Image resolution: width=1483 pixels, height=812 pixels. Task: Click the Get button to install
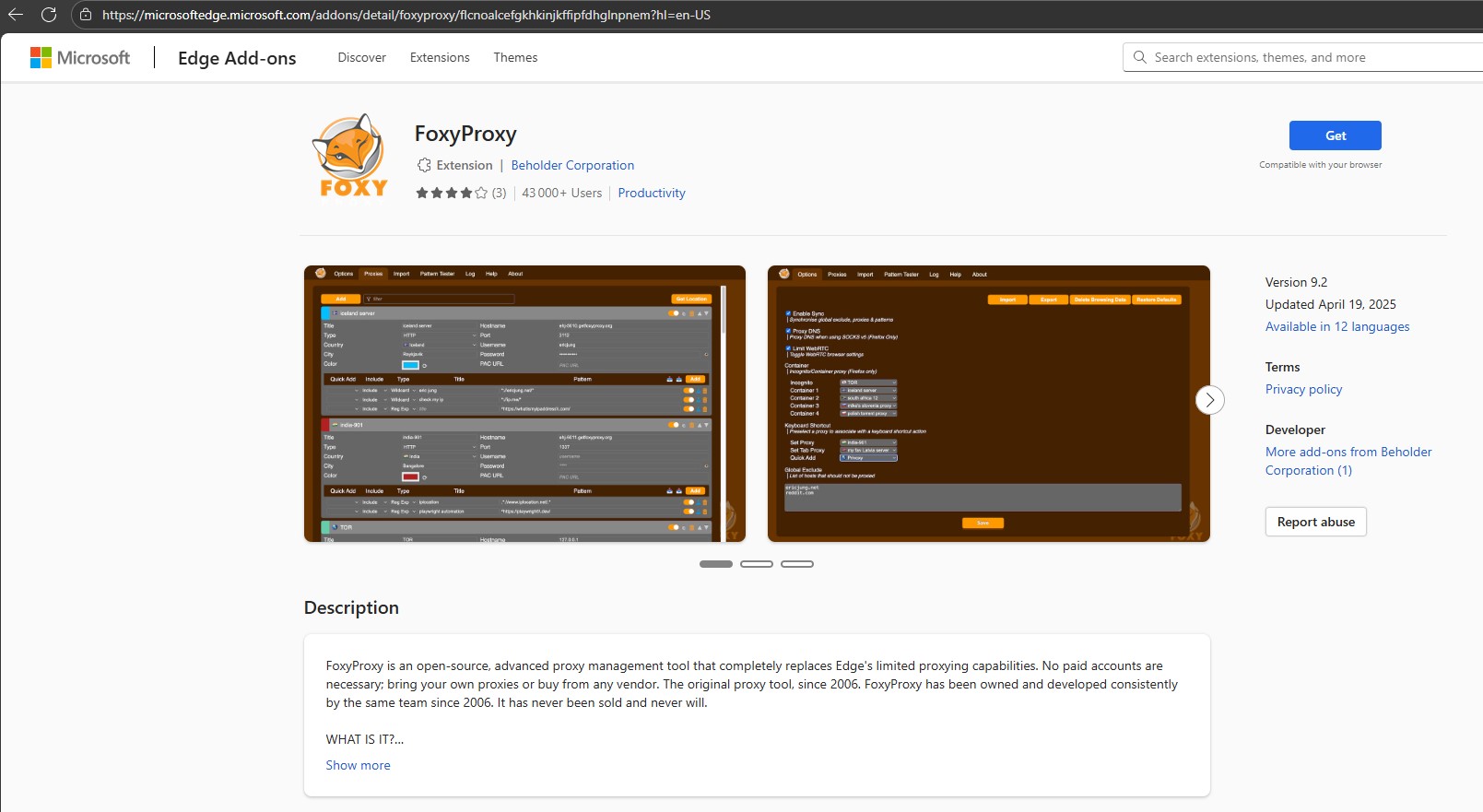point(1336,135)
